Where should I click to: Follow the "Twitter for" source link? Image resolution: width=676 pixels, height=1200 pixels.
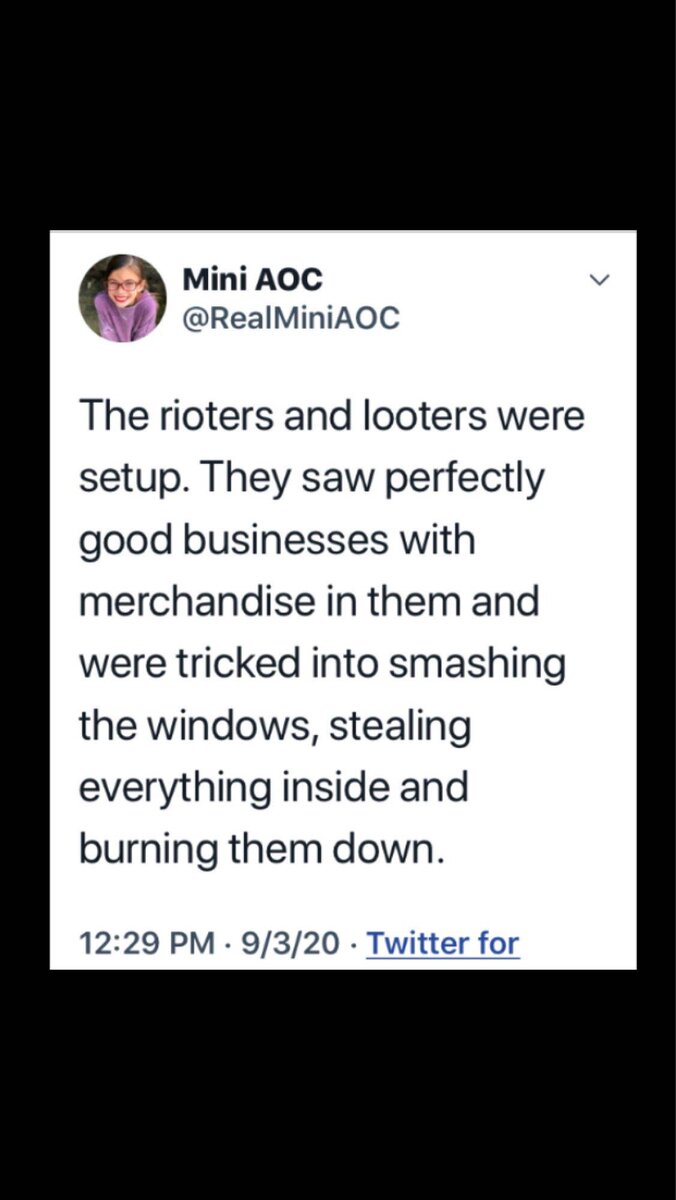tap(443, 942)
